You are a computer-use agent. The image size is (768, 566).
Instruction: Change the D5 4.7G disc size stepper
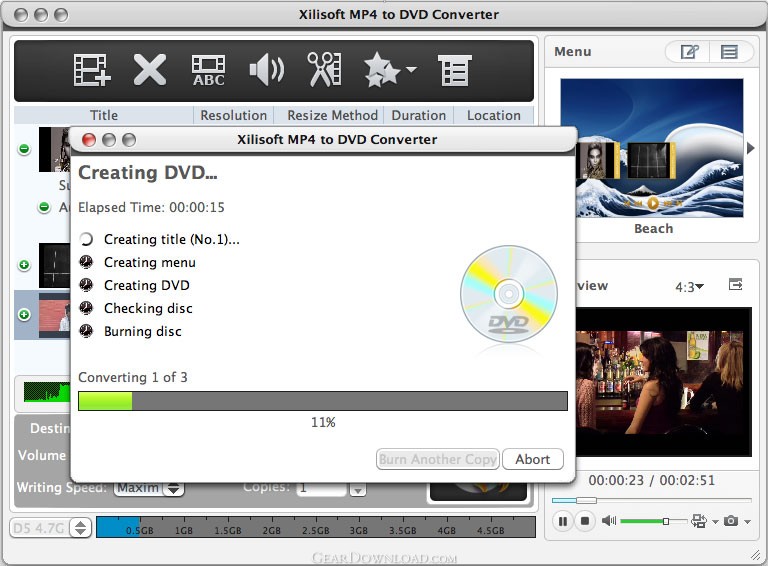coord(80,528)
